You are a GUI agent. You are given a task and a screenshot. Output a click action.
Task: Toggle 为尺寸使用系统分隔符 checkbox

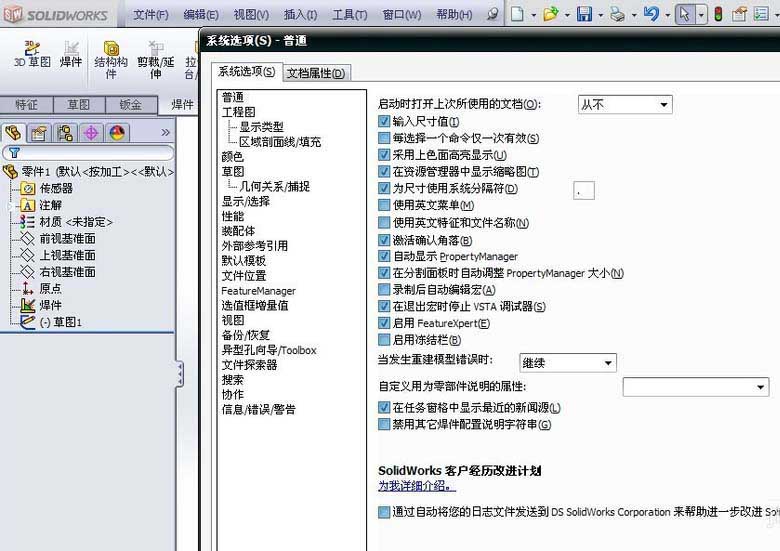click(384, 188)
